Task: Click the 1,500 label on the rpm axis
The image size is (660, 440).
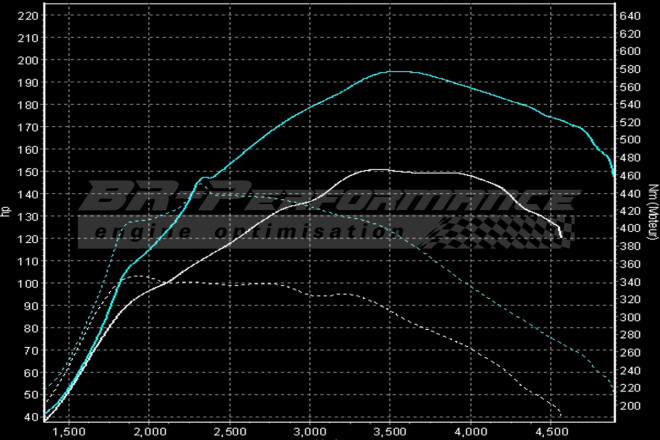Action: click(68, 431)
